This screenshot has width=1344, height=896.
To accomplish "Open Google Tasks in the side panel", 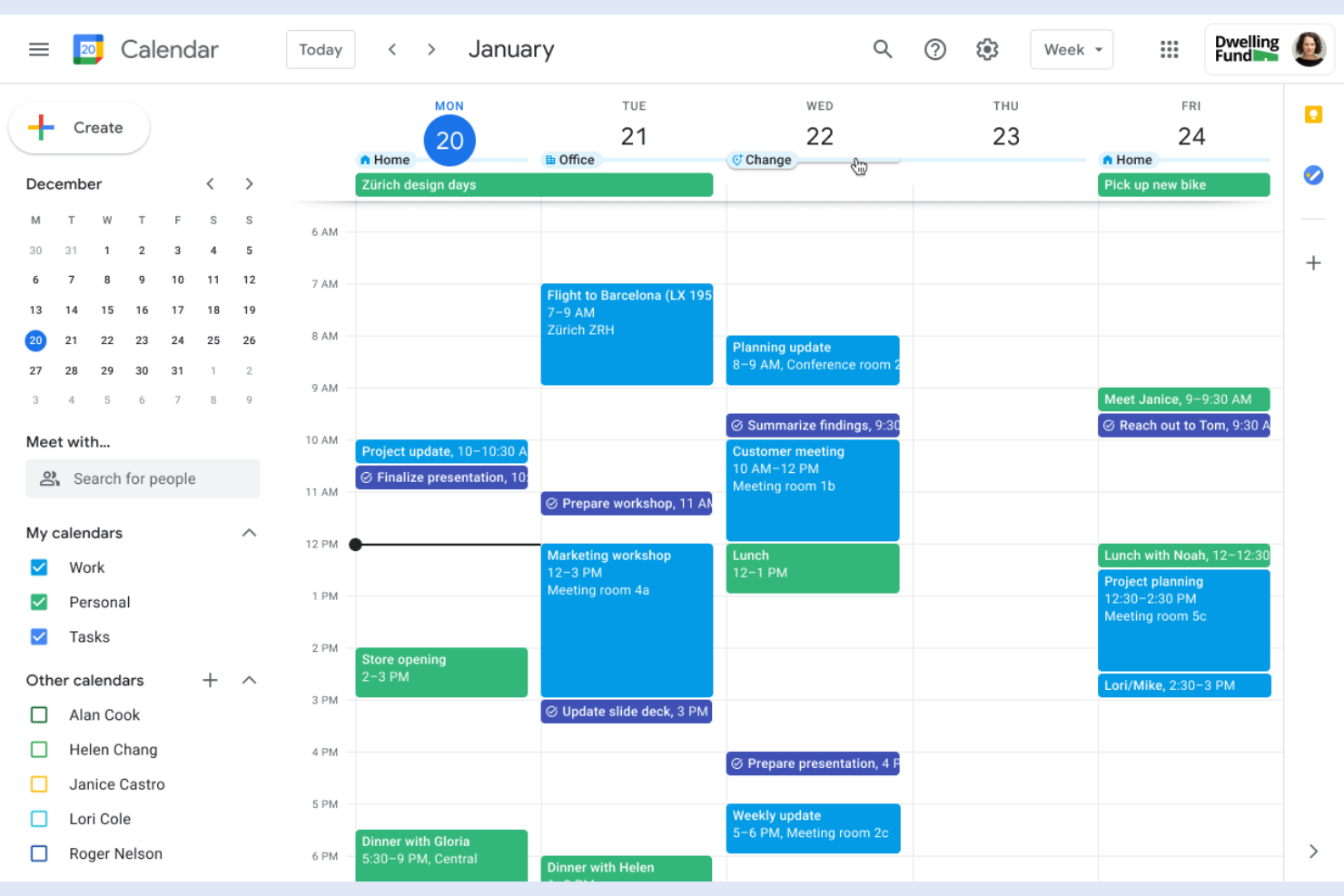I will pyautogui.click(x=1313, y=175).
